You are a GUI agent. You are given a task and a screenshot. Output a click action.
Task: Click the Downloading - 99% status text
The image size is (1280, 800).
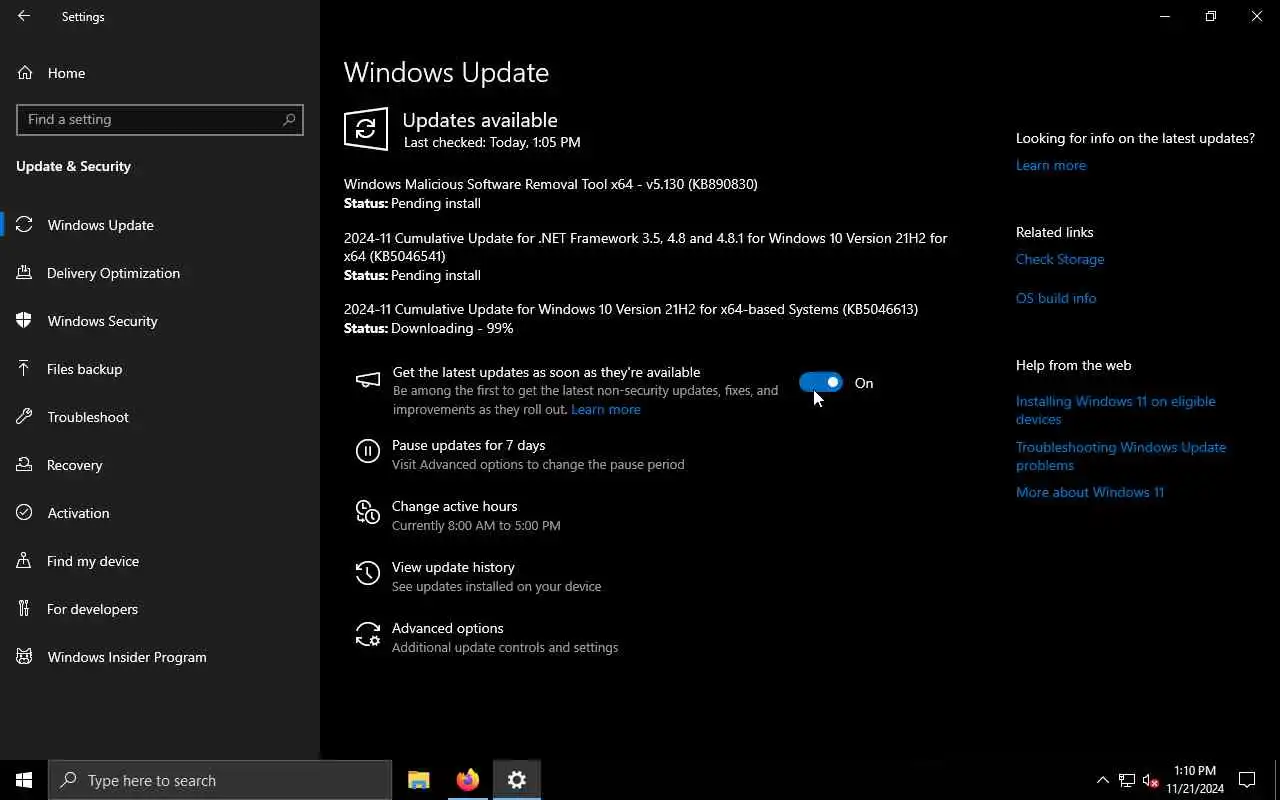(x=452, y=328)
